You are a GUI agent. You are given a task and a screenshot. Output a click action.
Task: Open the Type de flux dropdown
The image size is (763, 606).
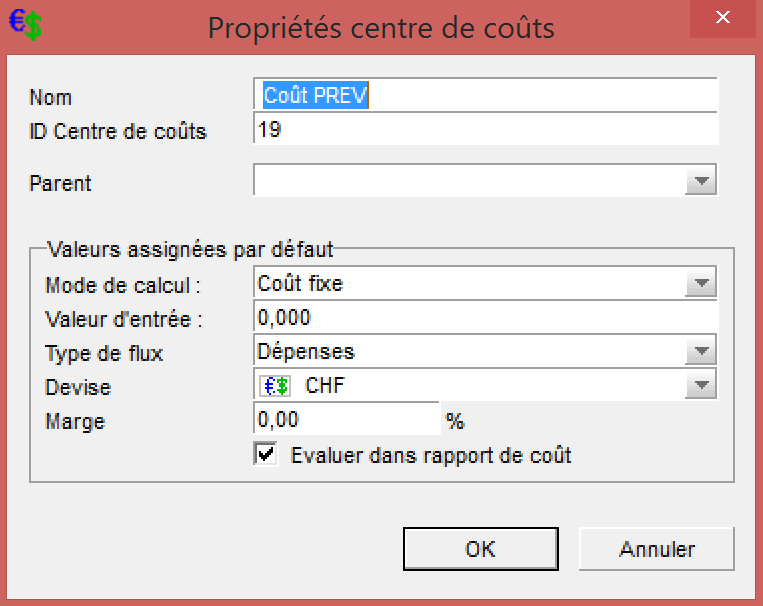[701, 352]
